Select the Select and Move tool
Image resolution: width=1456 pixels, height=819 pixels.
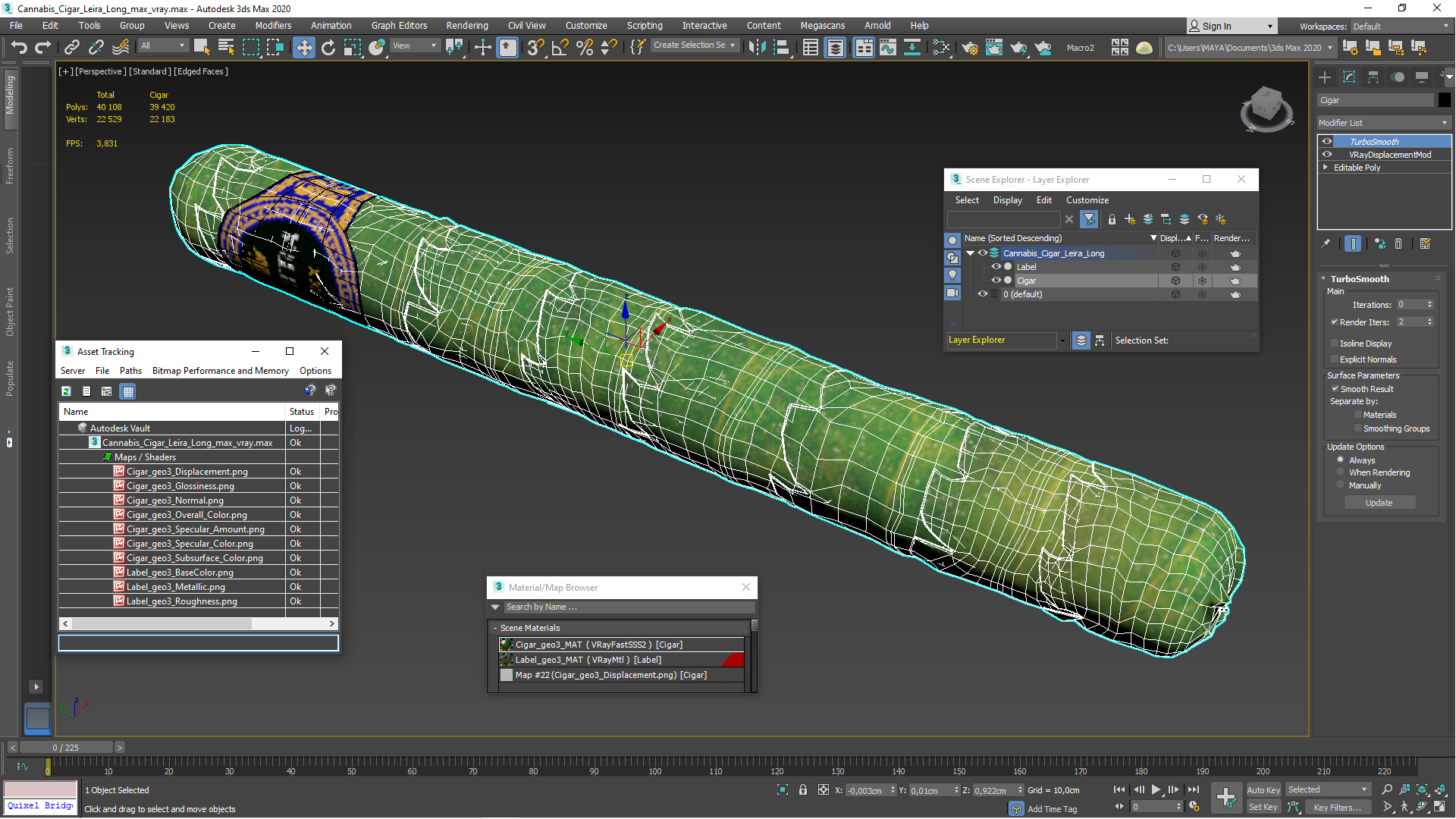click(303, 48)
